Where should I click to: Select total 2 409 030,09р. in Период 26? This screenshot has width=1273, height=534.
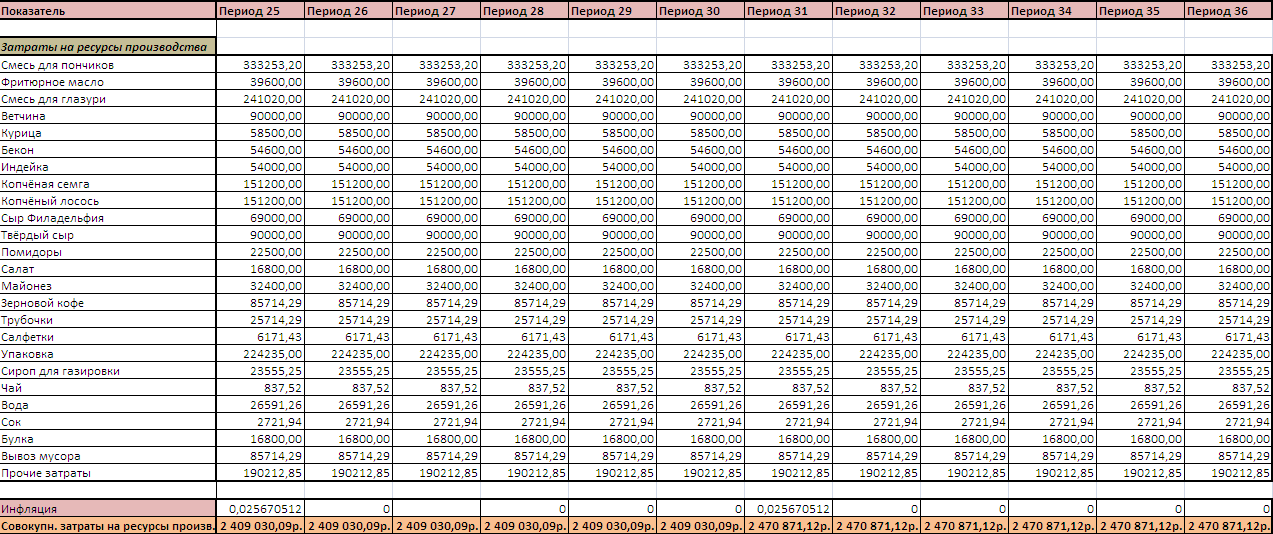348,526
